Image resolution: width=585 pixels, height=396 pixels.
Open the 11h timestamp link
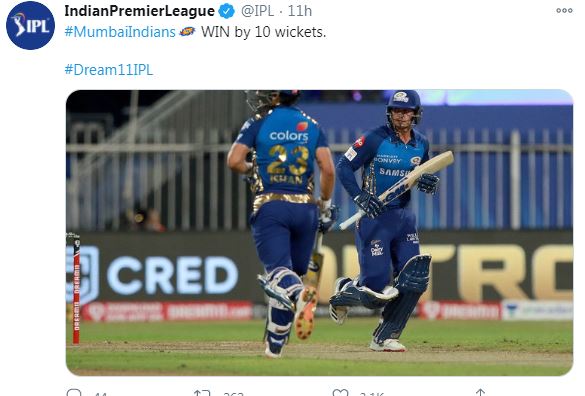pos(300,11)
